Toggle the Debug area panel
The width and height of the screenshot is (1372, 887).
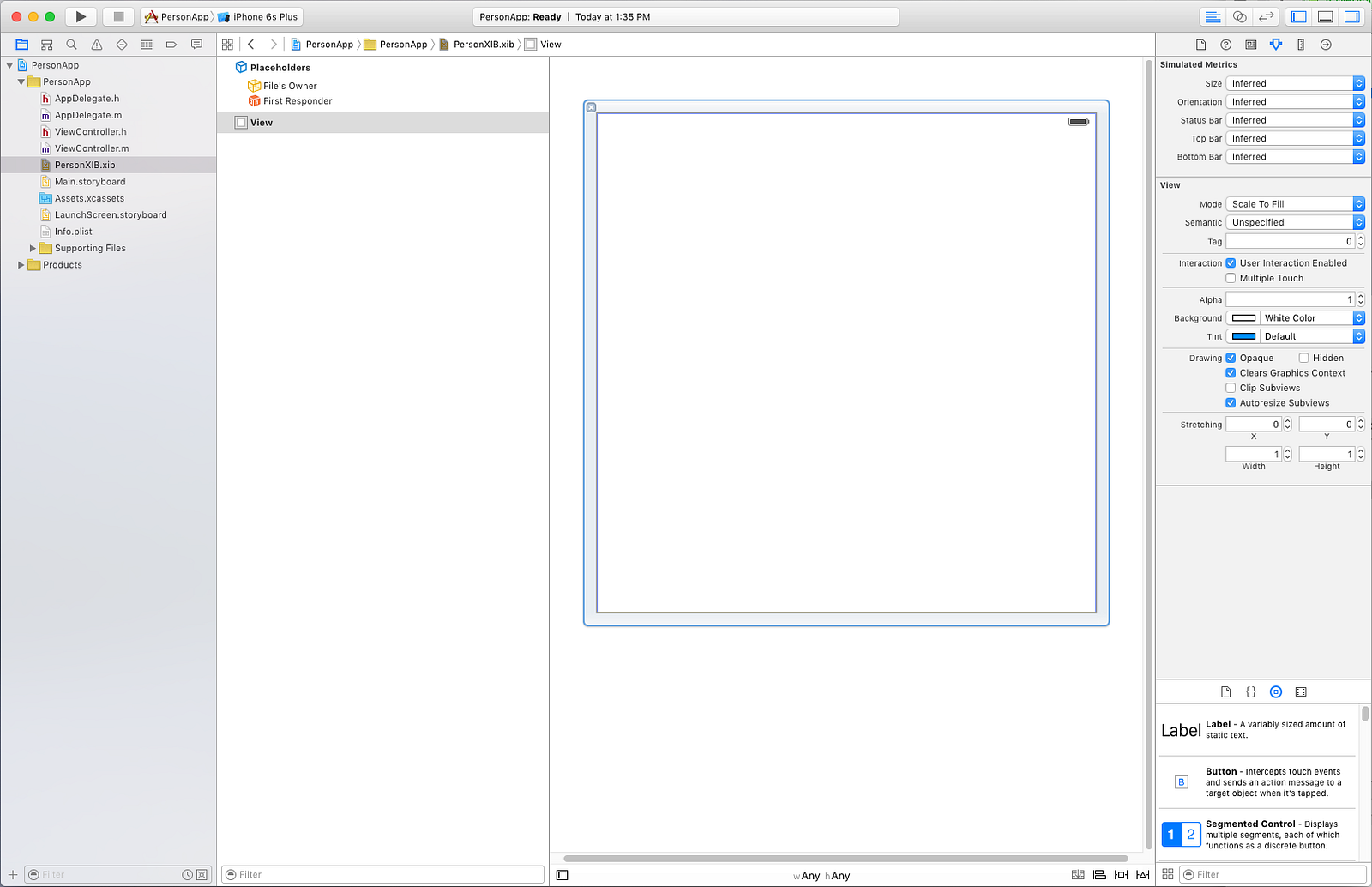coord(1326,16)
